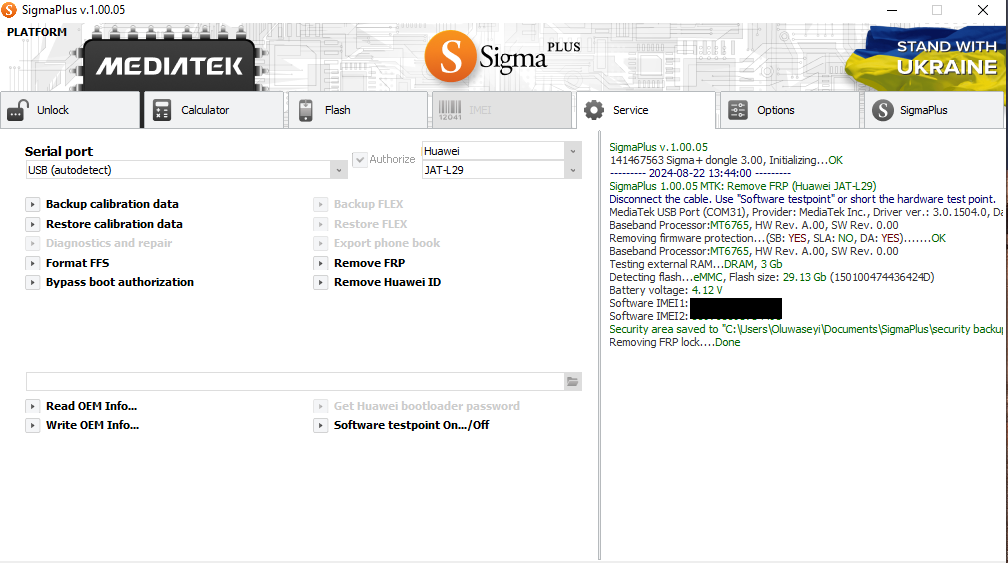Click Software testpoint On.../Off

[411, 425]
